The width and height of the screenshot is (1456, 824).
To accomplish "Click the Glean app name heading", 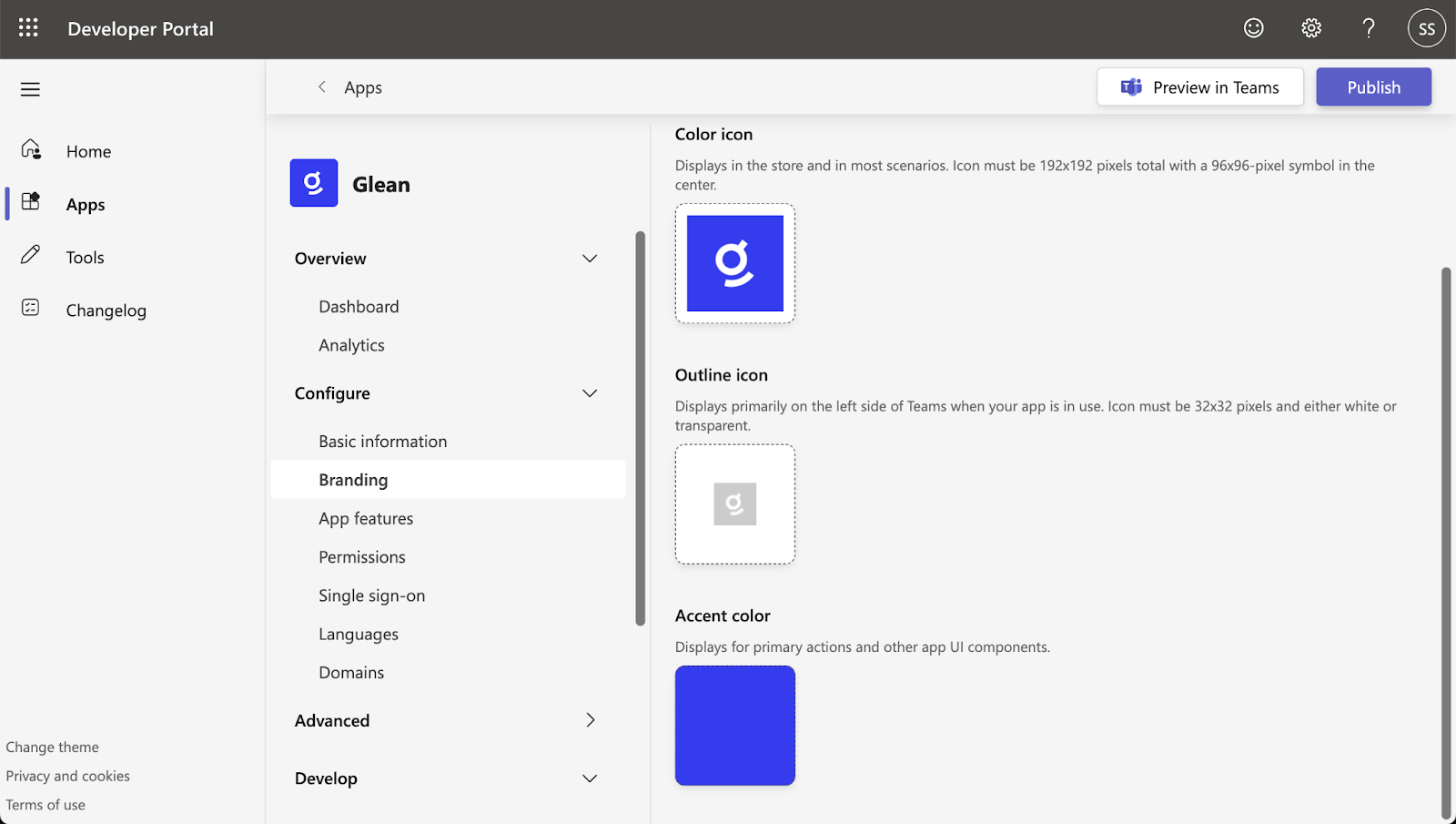I will pos(381,185).
